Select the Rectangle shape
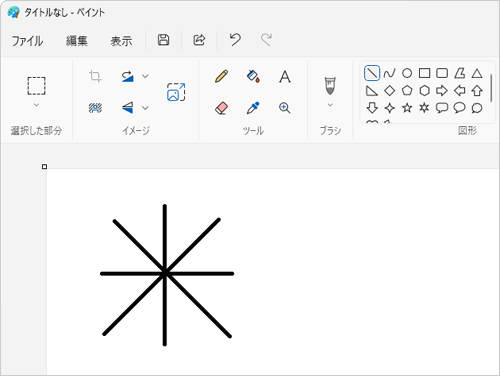500x376 pixels. (x=424, y=73)
